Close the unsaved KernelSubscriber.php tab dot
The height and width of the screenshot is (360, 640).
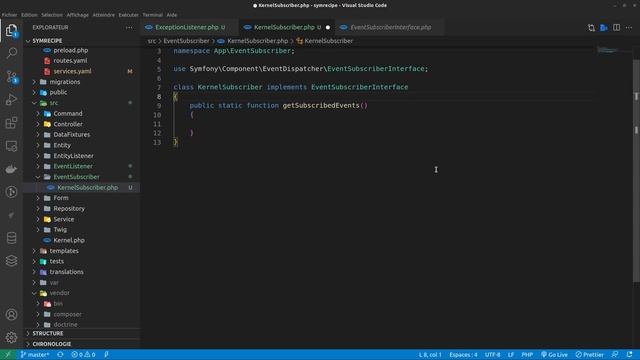point(328,27)
